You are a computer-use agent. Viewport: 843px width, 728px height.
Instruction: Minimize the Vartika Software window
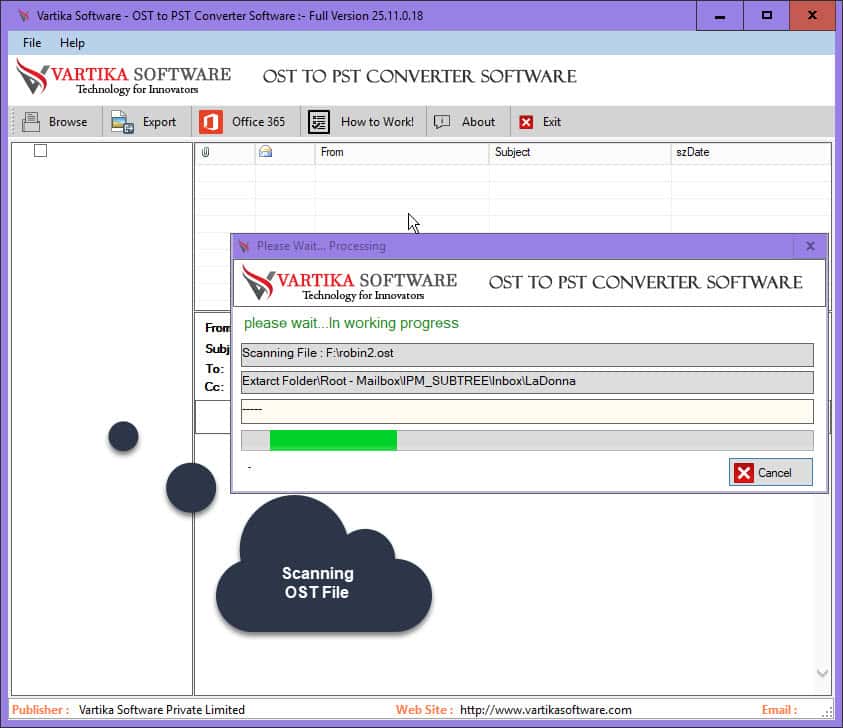coord(720,16)
